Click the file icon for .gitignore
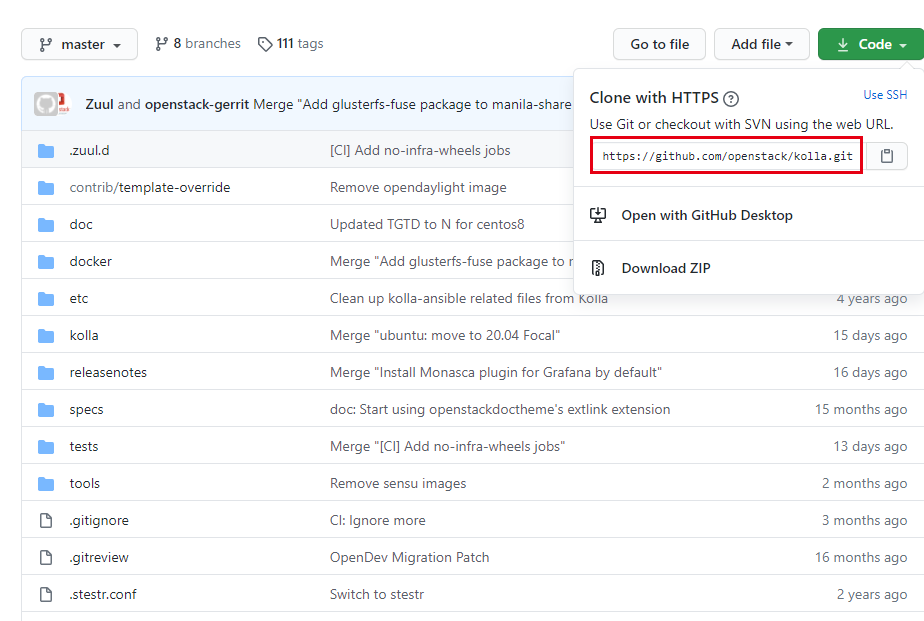Viewport: 924px width, 621px height. 46,520
